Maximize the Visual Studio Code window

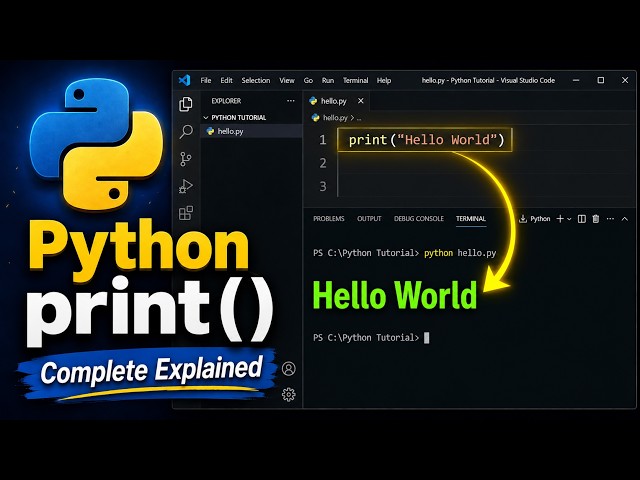(x=600, y=80)
